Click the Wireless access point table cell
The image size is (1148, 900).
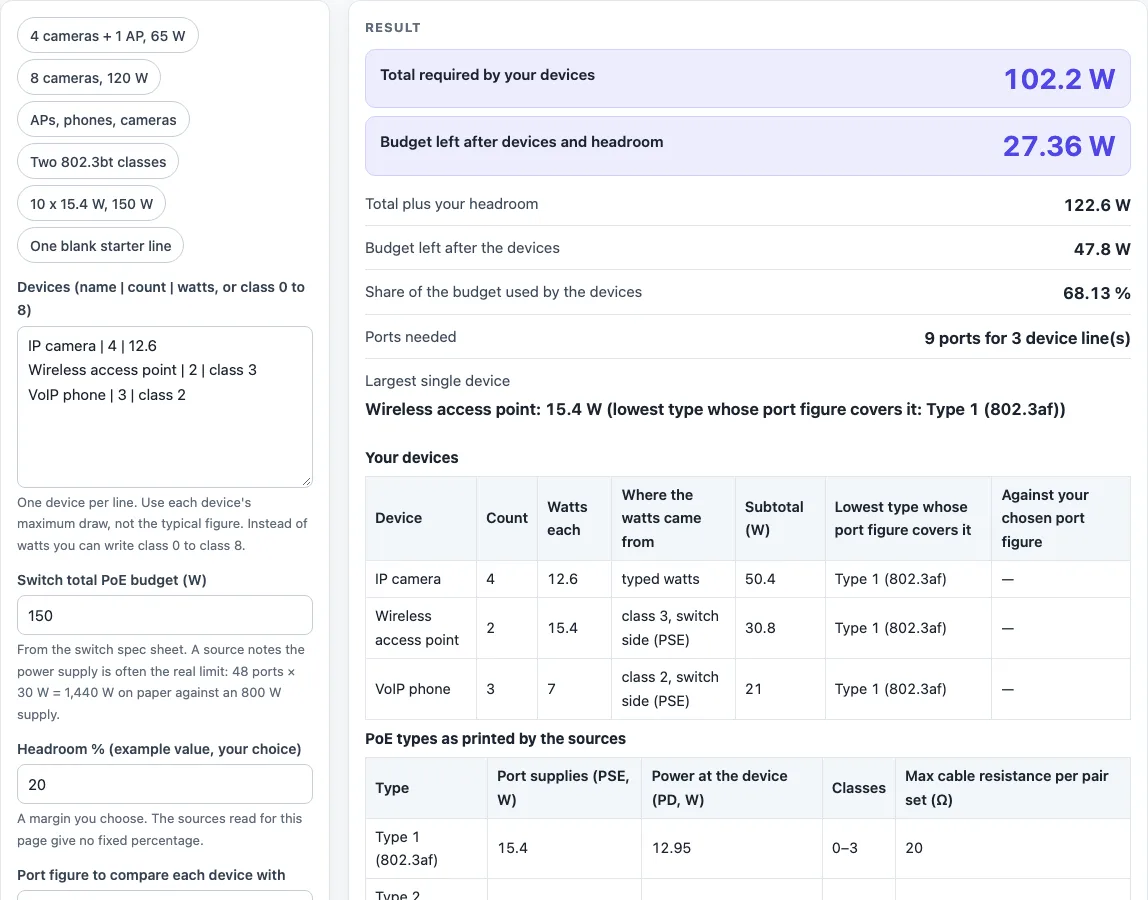point(421,628)
